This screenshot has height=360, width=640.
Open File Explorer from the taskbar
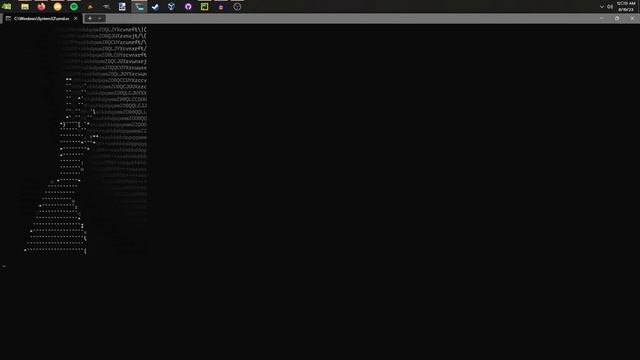tap(25, 7)
